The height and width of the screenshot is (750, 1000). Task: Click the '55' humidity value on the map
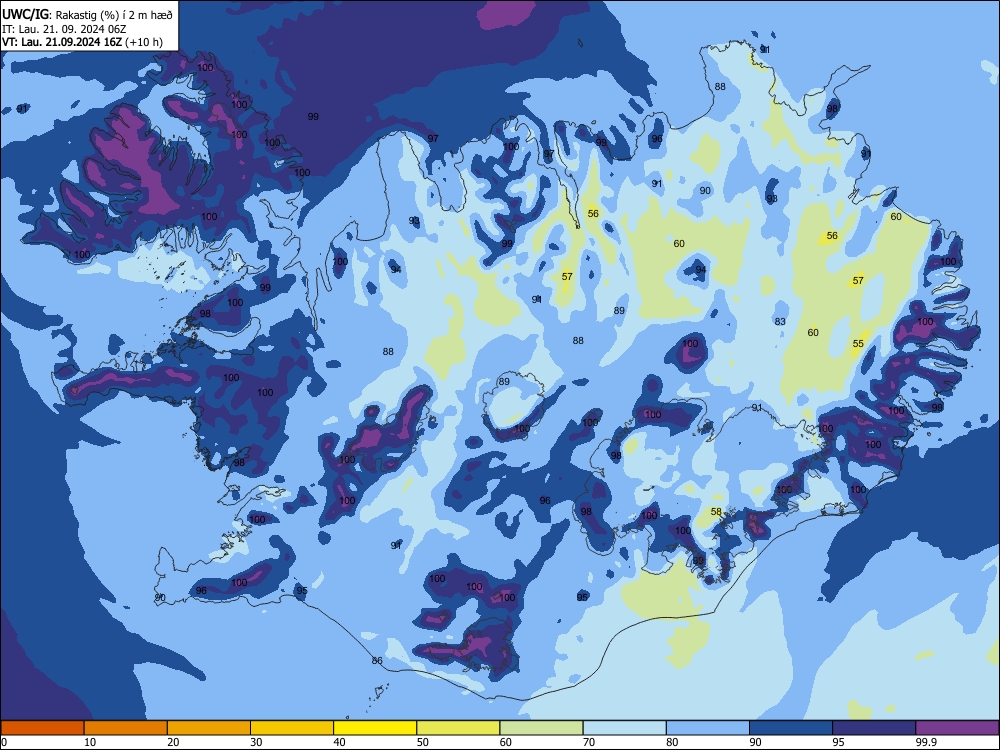[858, 344]
